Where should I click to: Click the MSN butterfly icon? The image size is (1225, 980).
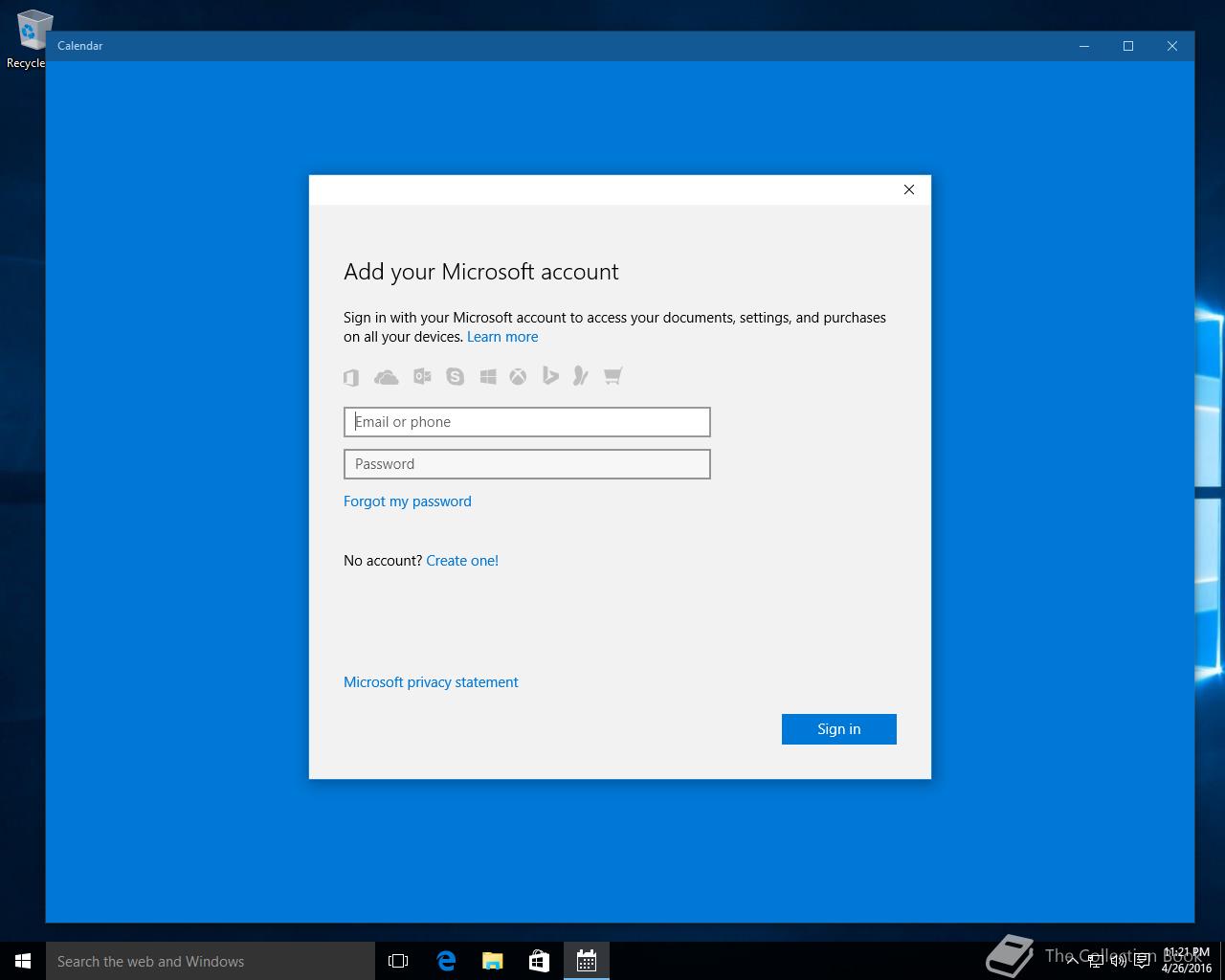(x=580, y=376)
